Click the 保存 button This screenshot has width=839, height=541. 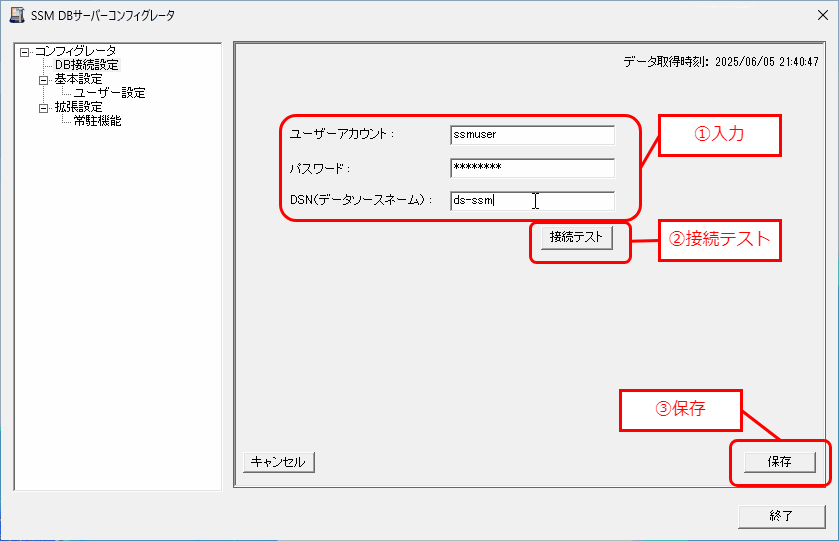coord(780,462)
